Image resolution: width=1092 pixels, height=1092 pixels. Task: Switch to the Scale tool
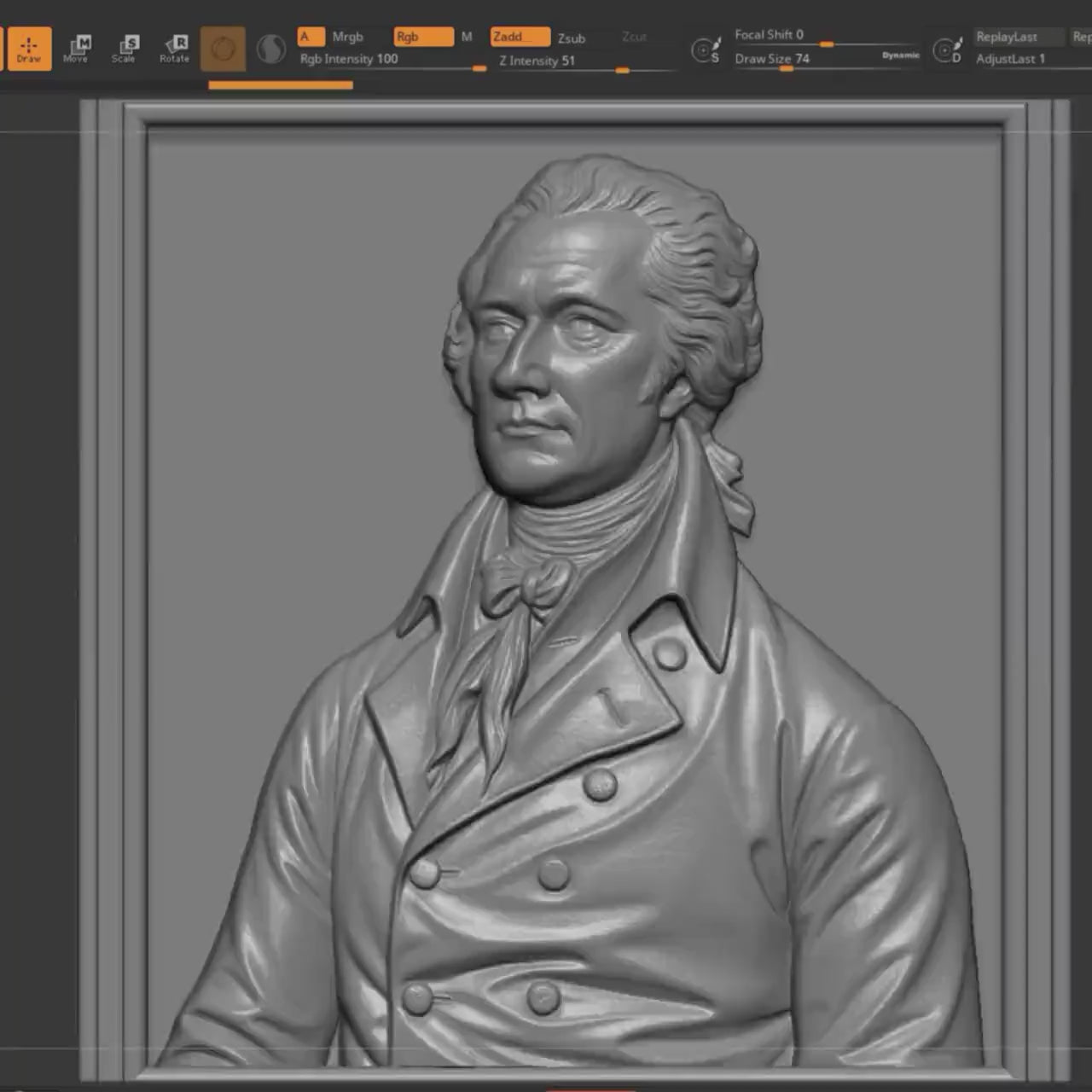(x=124, y=49)
